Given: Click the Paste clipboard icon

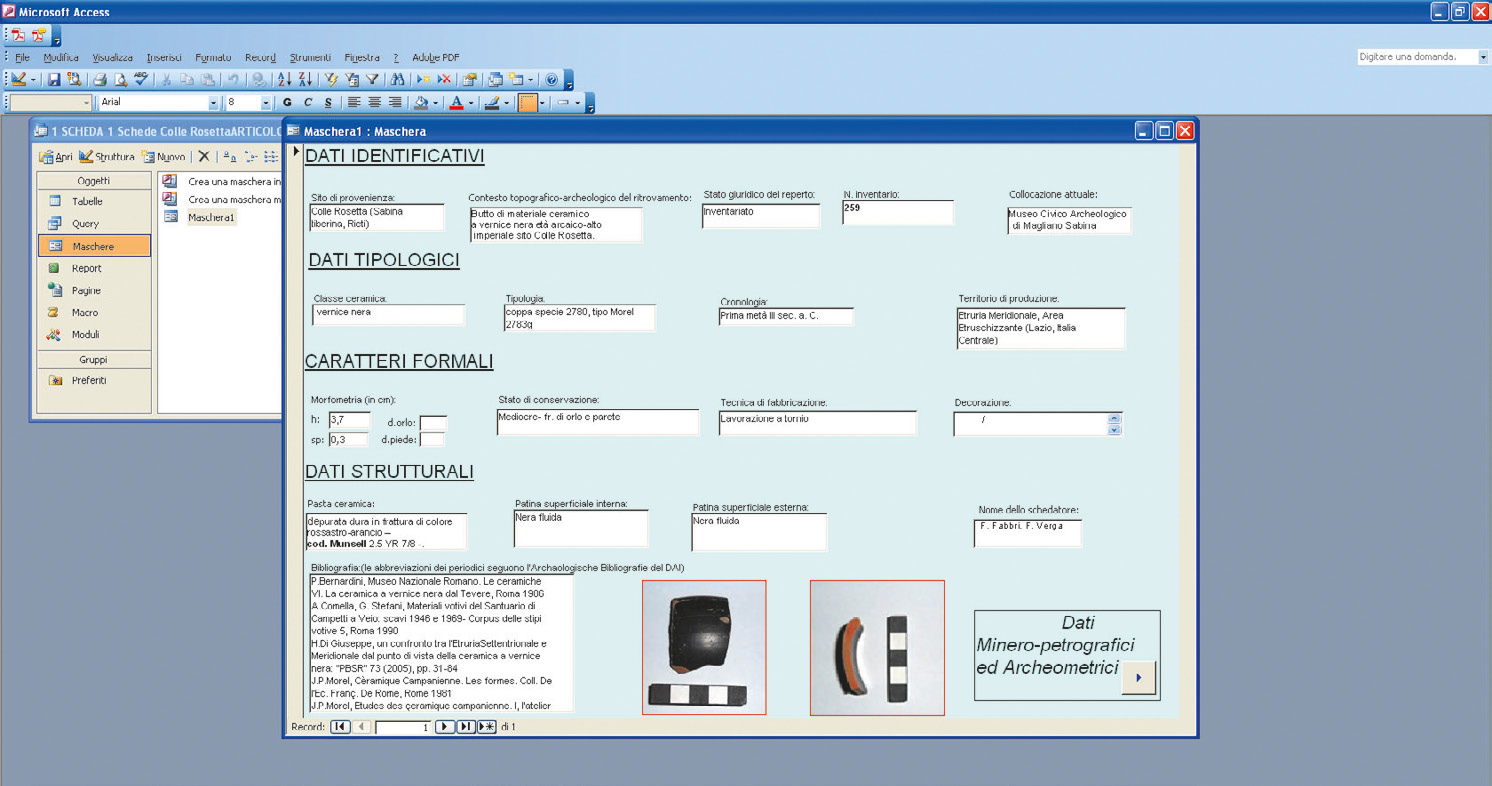Looking at the screenshot, I should pyautogui.click(x=208, y=79).
